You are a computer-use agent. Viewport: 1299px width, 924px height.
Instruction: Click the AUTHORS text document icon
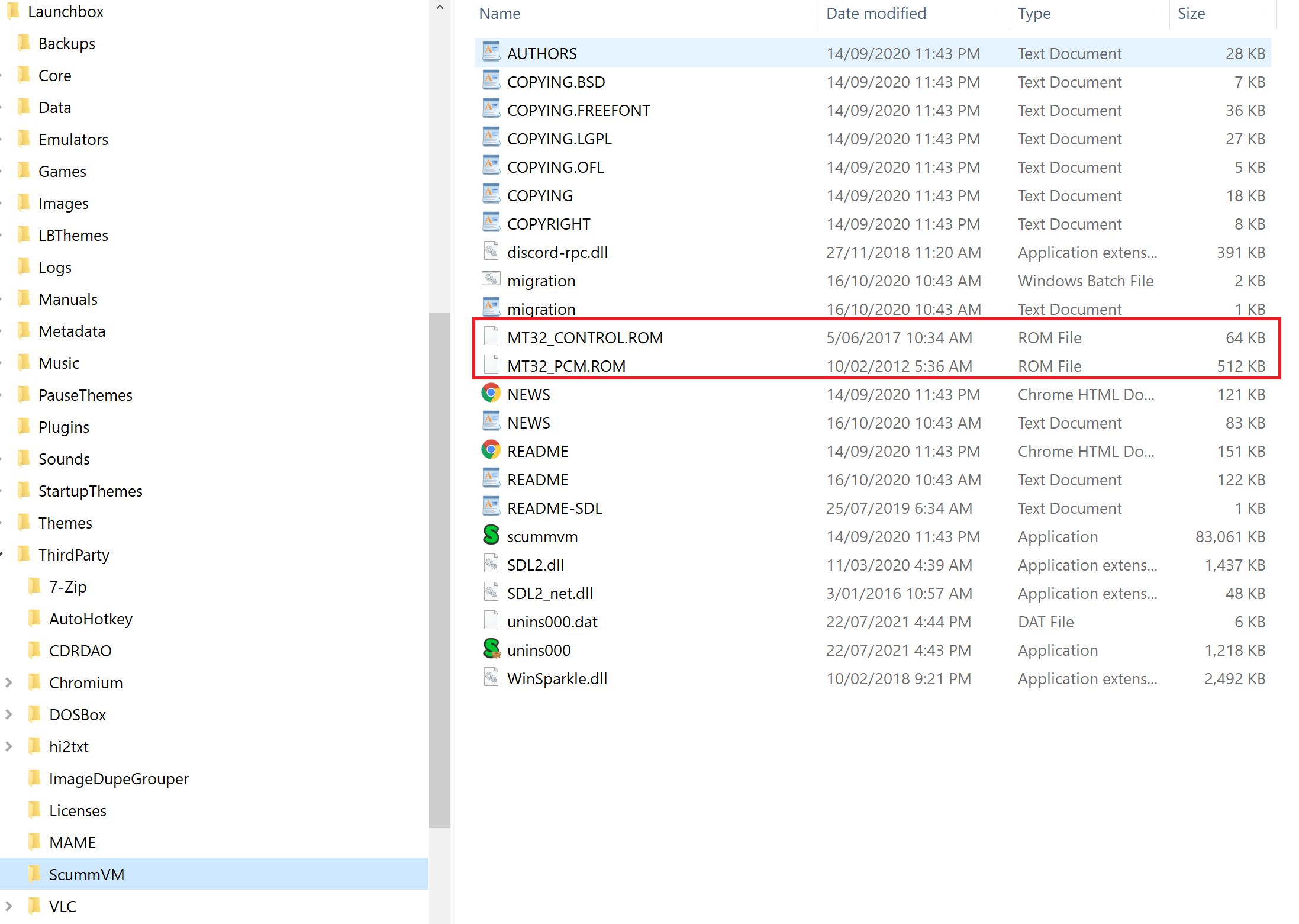click(491, 52)
